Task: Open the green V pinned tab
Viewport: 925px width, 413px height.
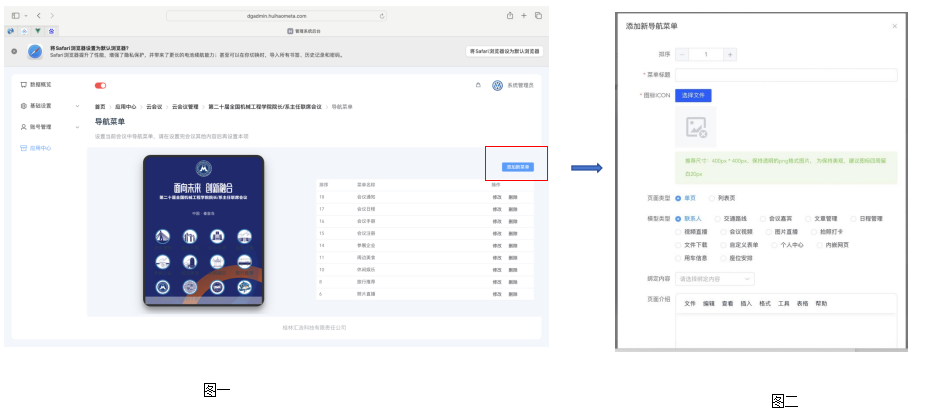Action: 38,31
